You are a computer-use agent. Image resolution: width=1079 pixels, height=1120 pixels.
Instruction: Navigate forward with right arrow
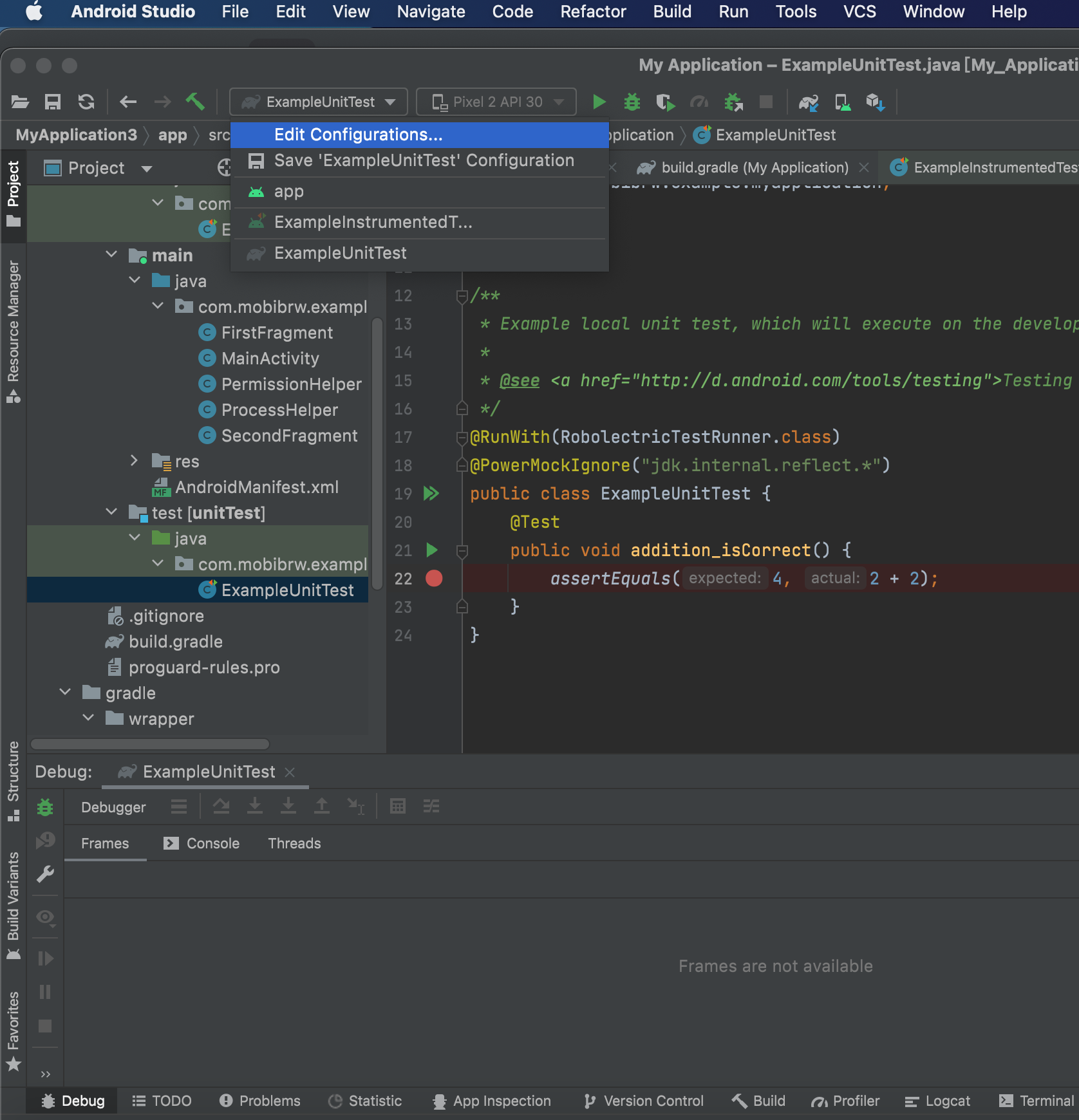tap(162, 102)
